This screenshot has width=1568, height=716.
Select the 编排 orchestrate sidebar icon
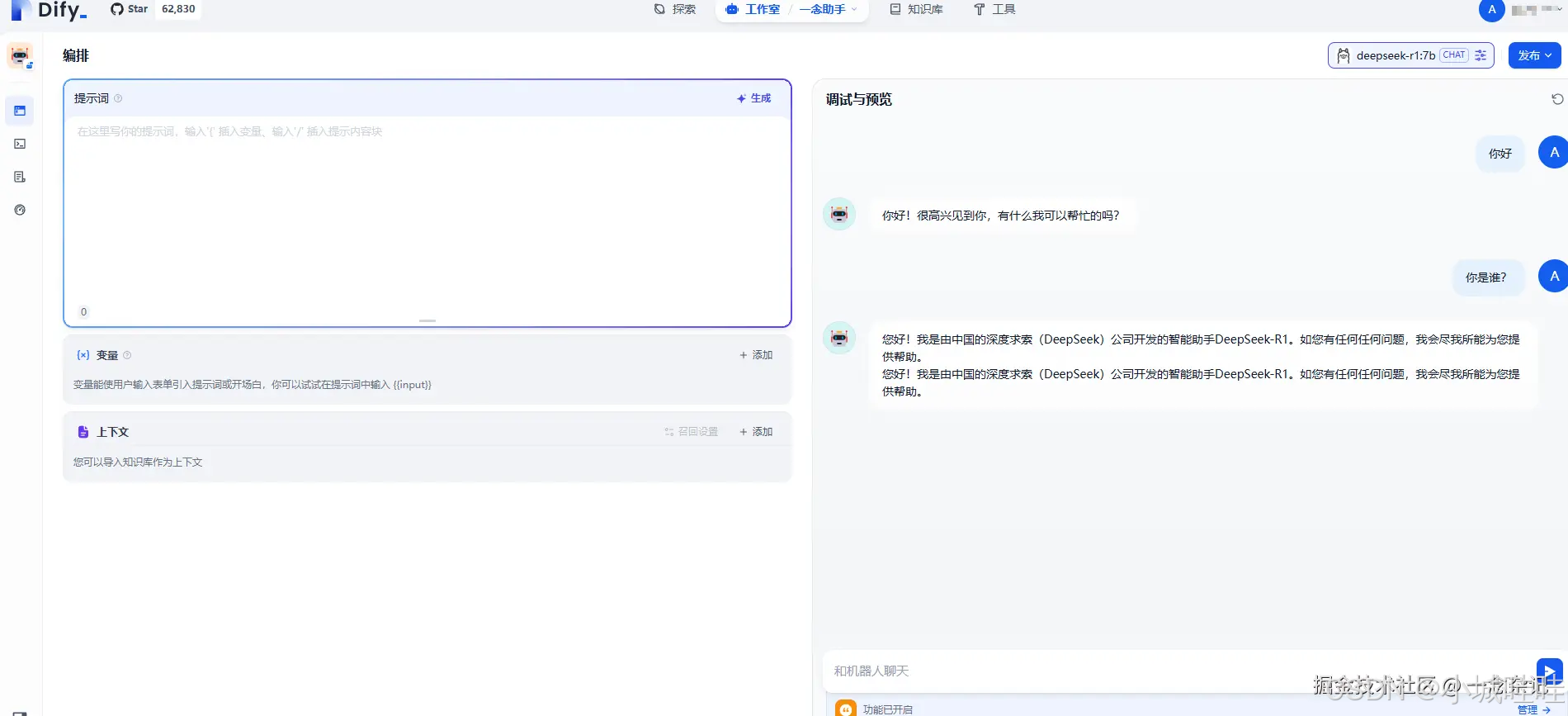(x=20, y=111)
